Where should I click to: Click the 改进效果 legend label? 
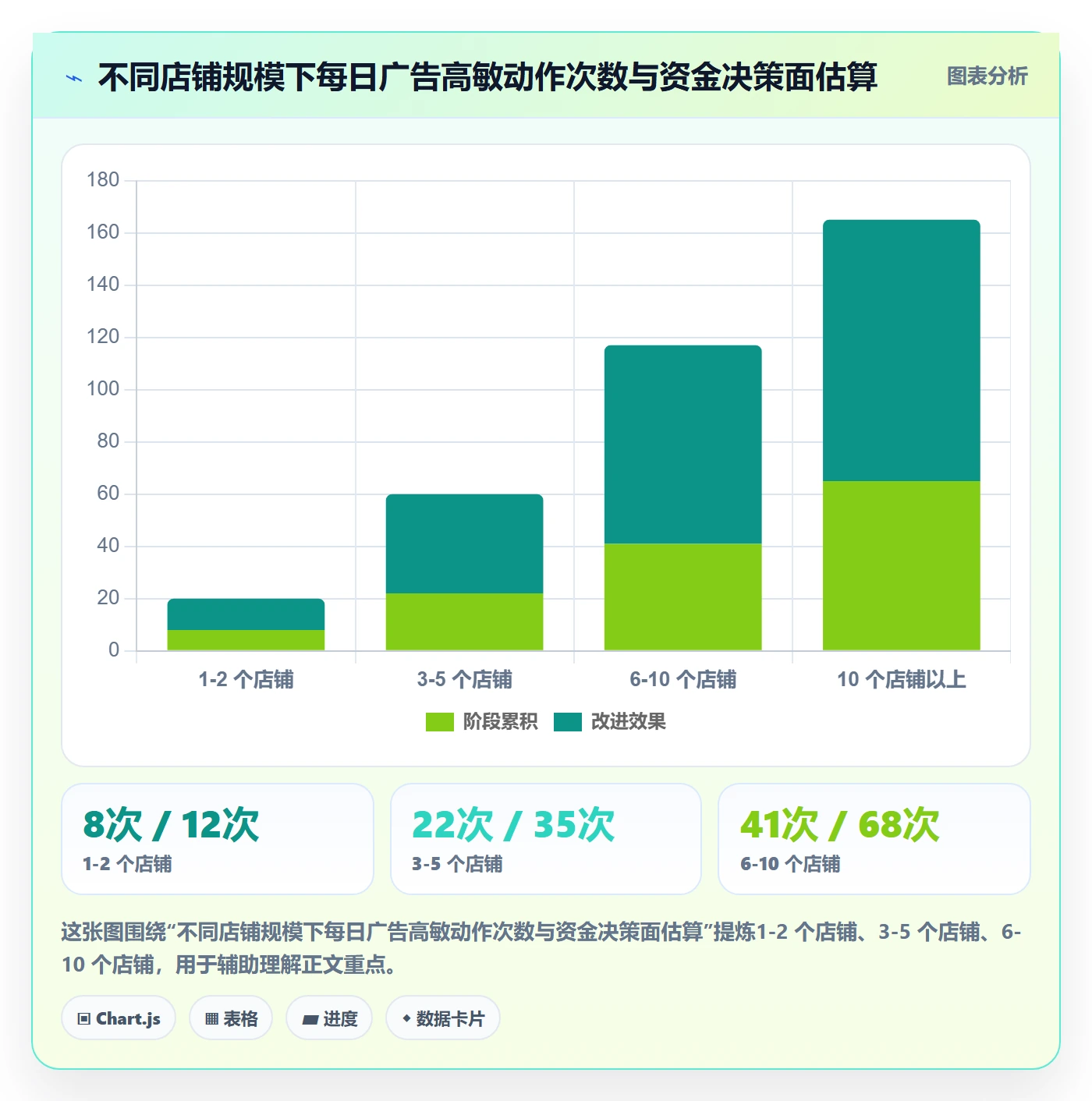pos(629,722)
